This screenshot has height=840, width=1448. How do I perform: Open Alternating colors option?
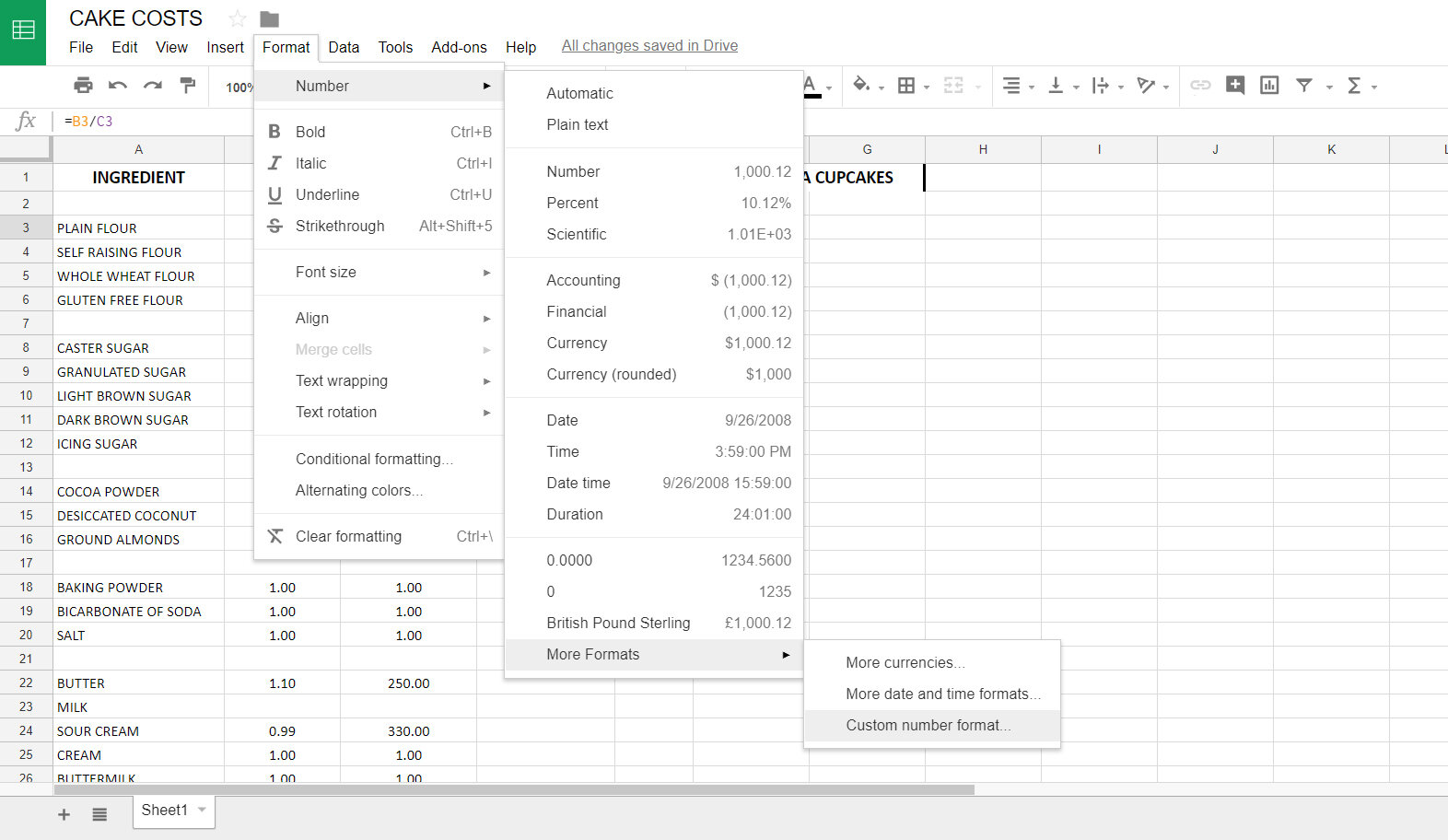[x=379, y=491]
